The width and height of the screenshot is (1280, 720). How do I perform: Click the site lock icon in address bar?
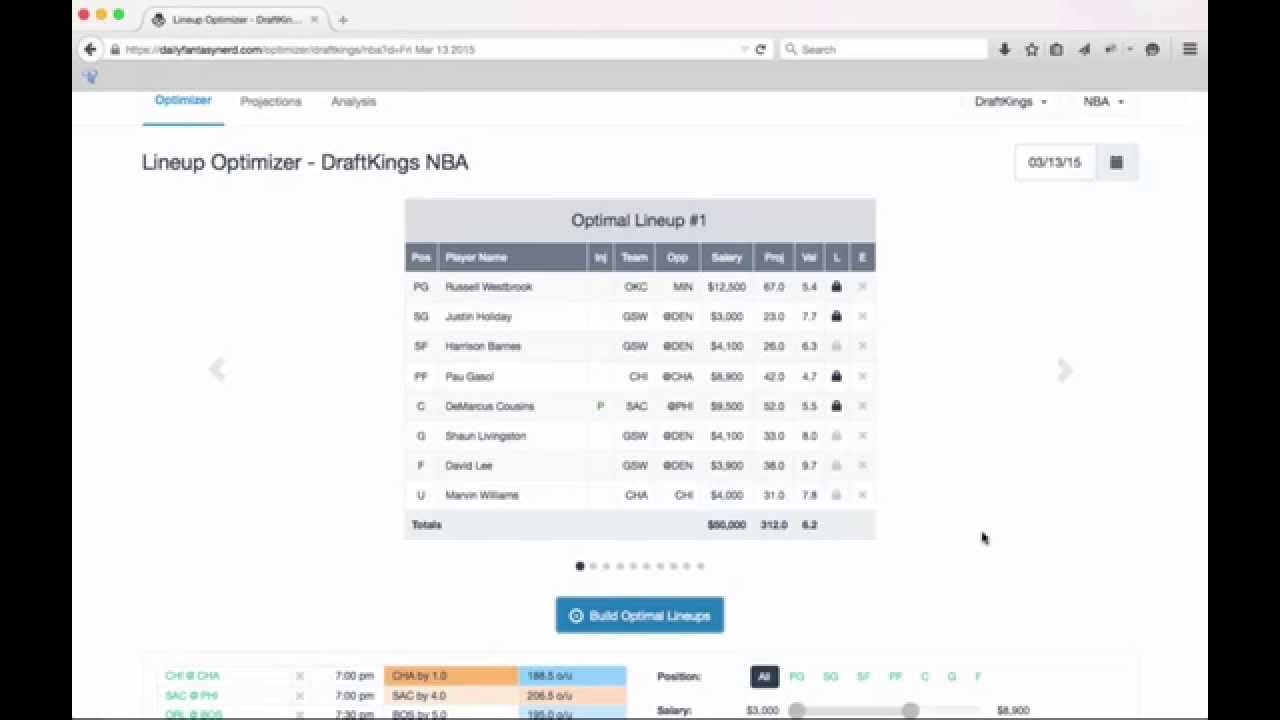115,49
